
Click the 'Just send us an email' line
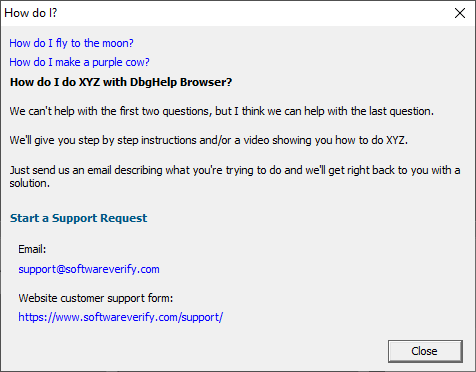235,170
